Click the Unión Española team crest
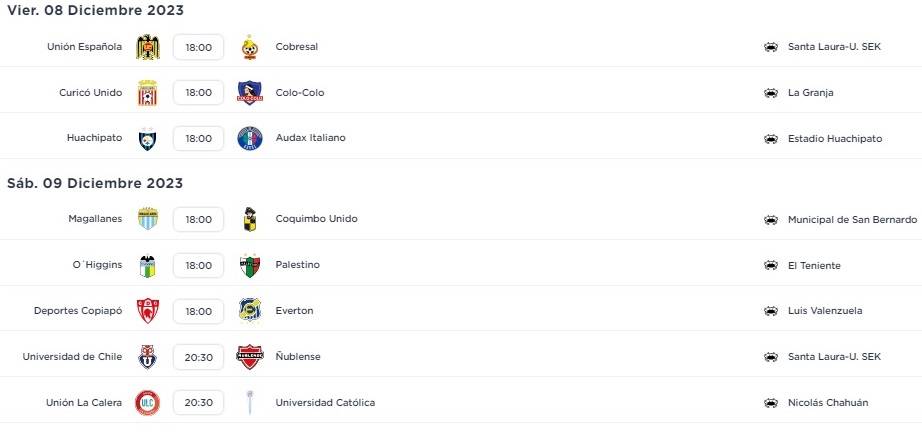Image resolution: width=922 pixels, height=436 pixels. [x=148, y=47]
